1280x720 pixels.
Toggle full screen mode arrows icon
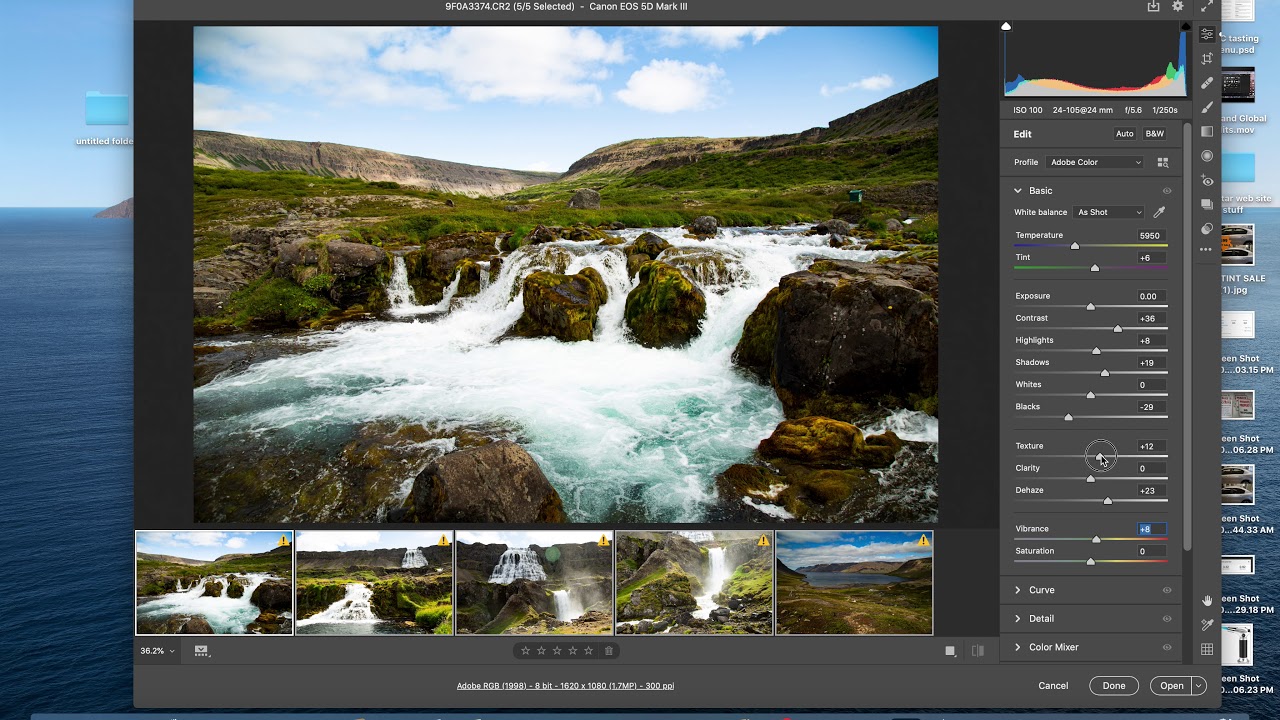(1207, 6)
